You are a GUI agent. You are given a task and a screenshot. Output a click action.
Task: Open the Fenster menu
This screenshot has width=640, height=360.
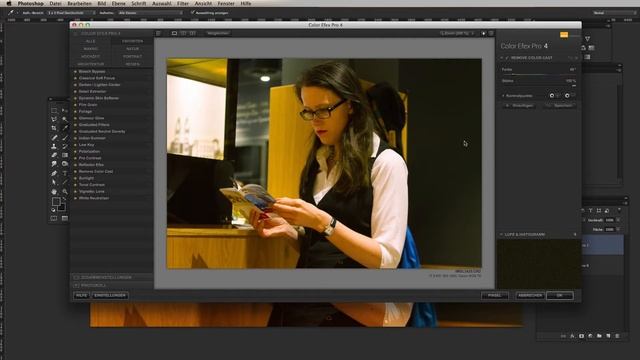(x=226, y=3)
